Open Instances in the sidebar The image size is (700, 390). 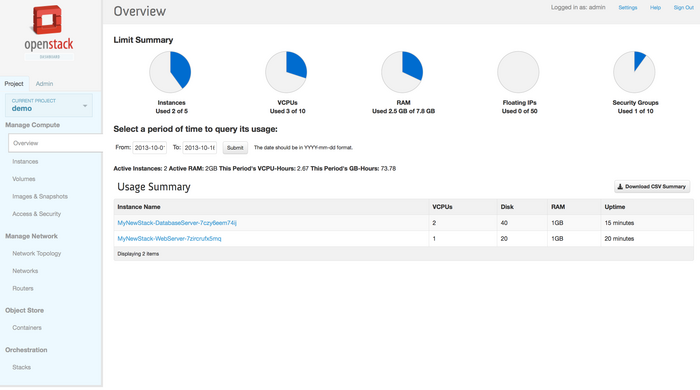[25, 162]
